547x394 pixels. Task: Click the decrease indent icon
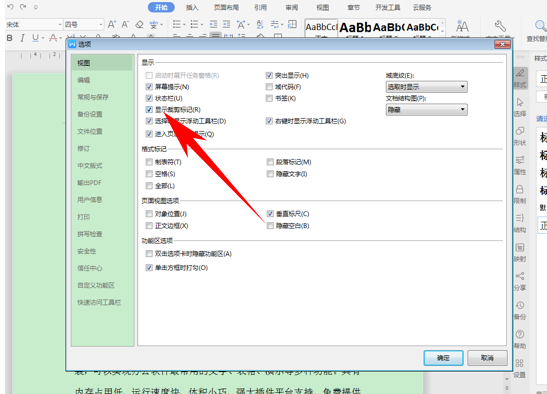coord(213,24)
